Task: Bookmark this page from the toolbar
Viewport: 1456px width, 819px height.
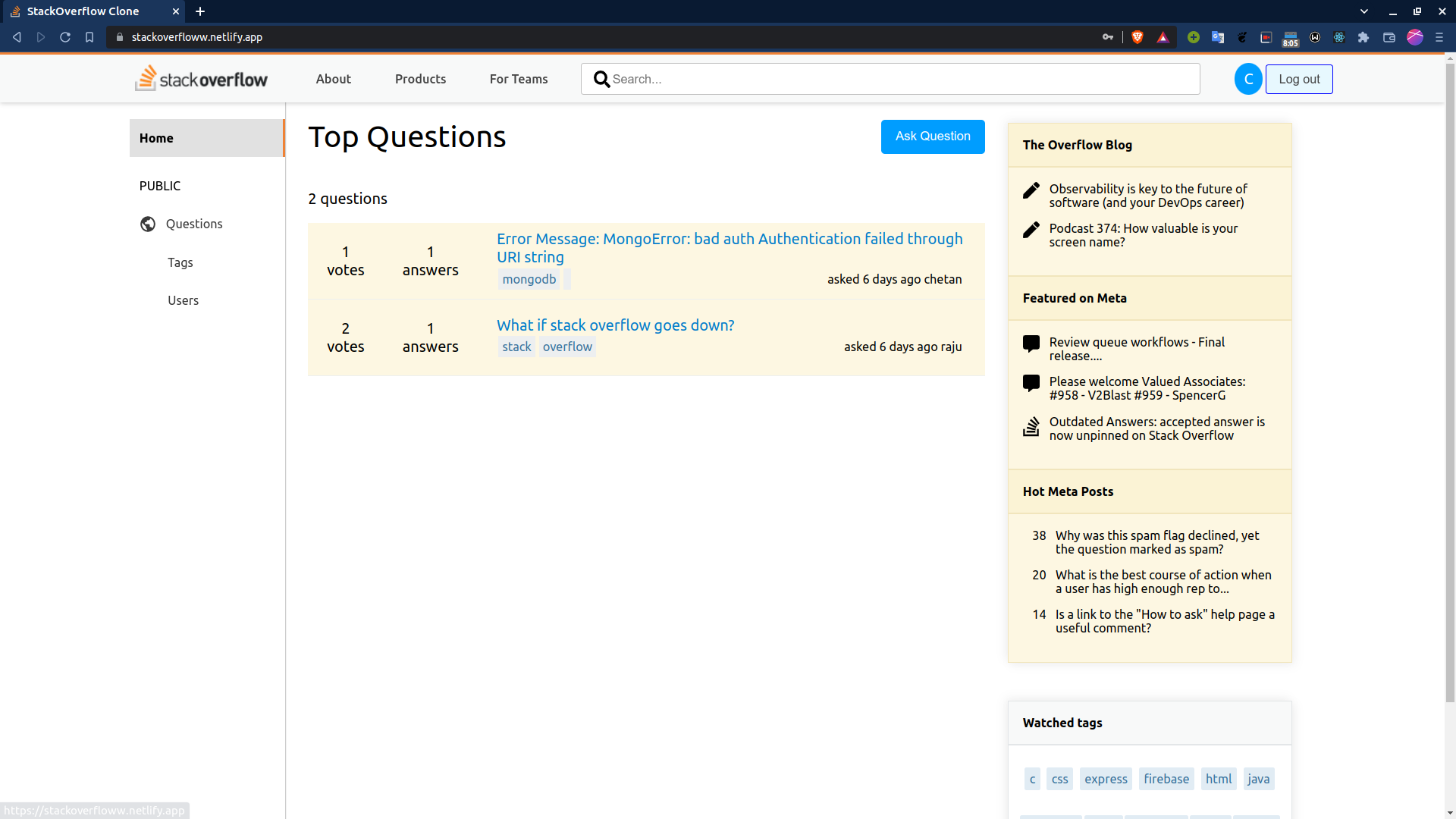Action: 89,37
